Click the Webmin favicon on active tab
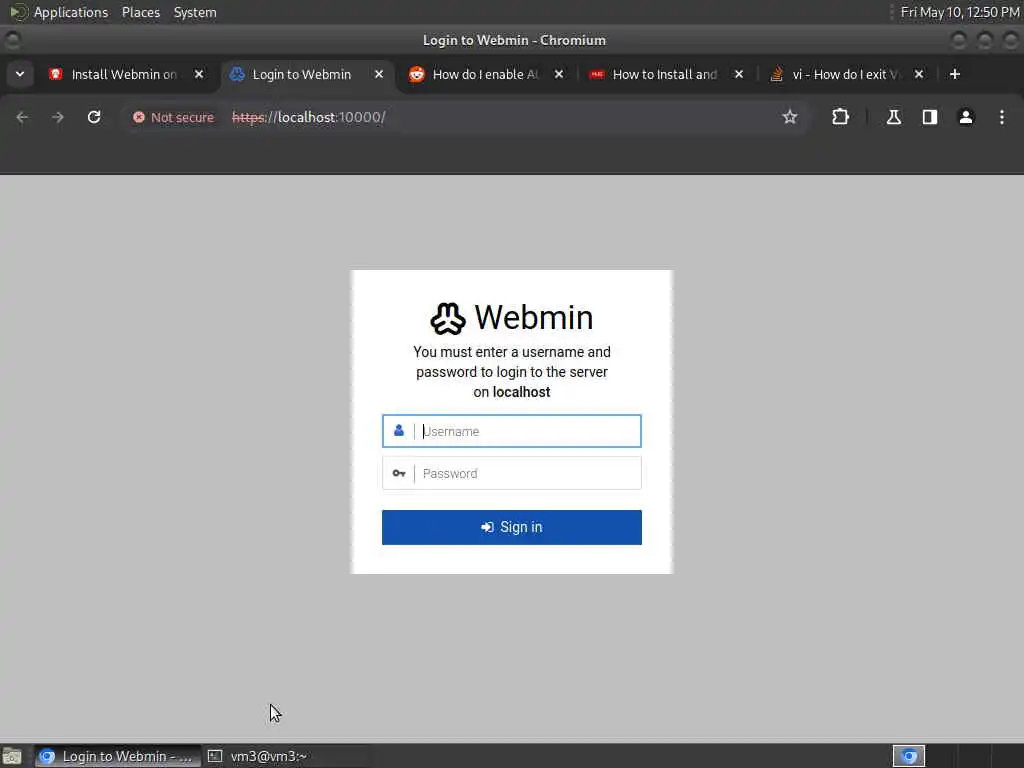The image size is (1024, 768). click(x=237, y=74)
